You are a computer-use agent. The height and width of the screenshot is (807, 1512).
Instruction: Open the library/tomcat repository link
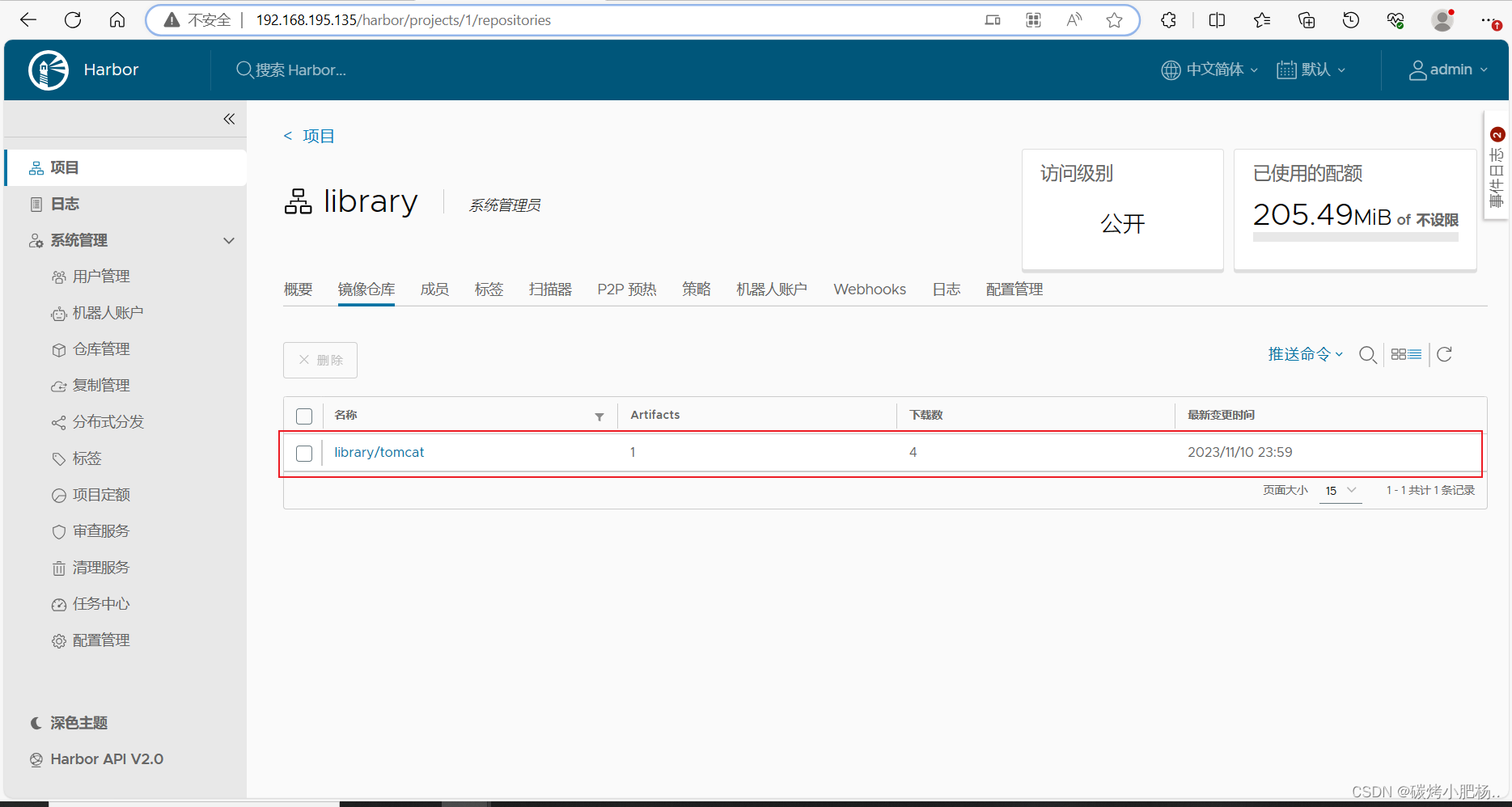(x=379, y=452)
